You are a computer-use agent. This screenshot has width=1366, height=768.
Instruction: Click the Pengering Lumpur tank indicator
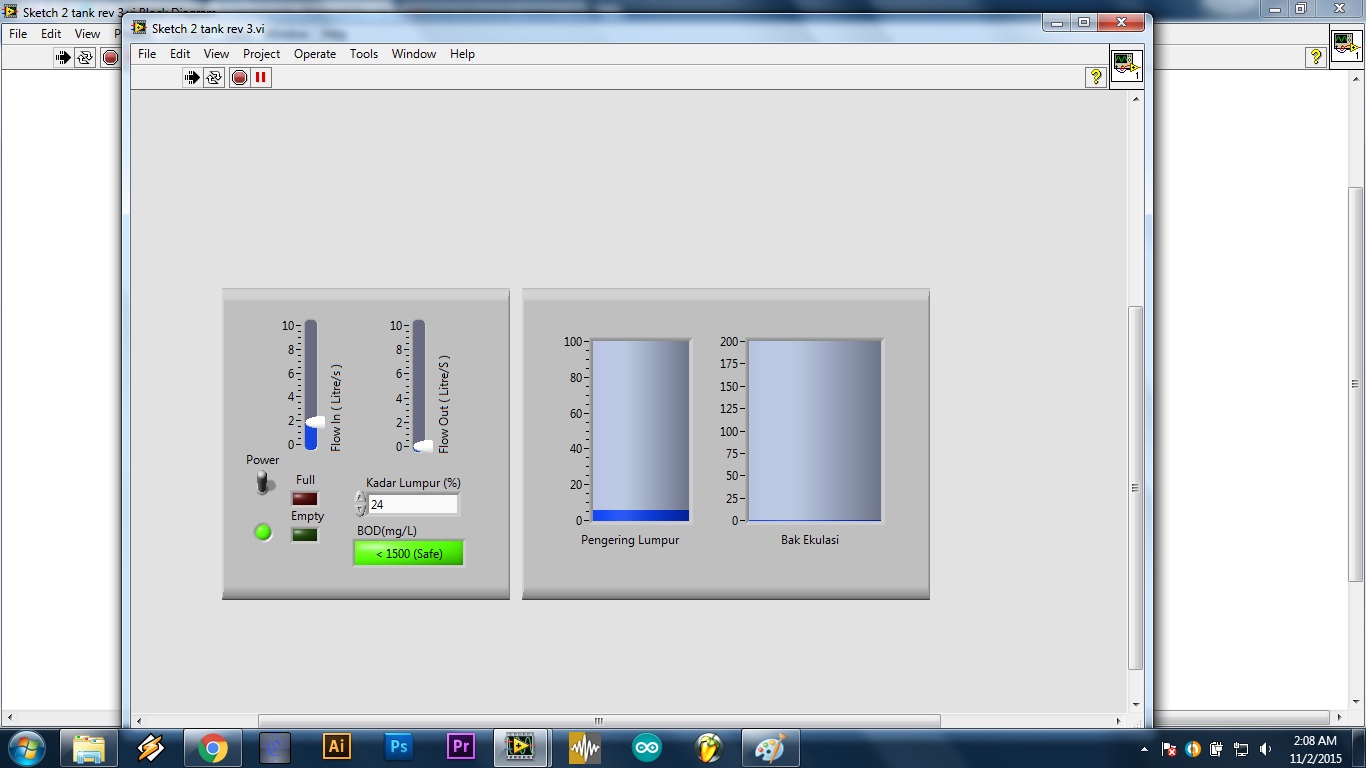pyautogui.click(x=640, y=431)
